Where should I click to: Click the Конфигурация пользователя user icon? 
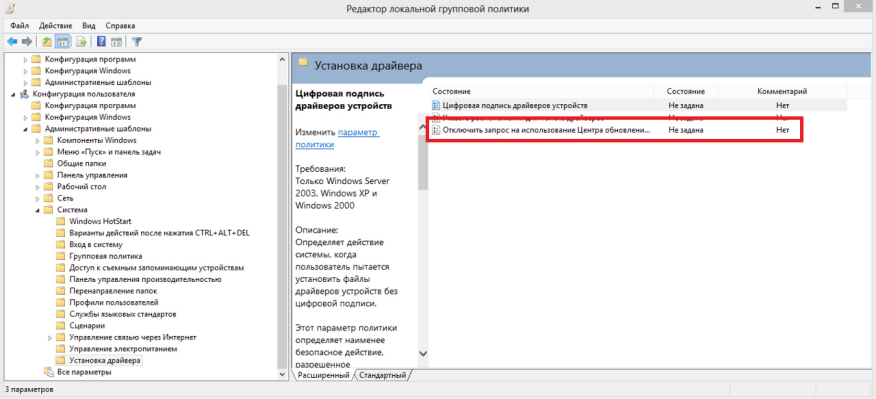25,94
